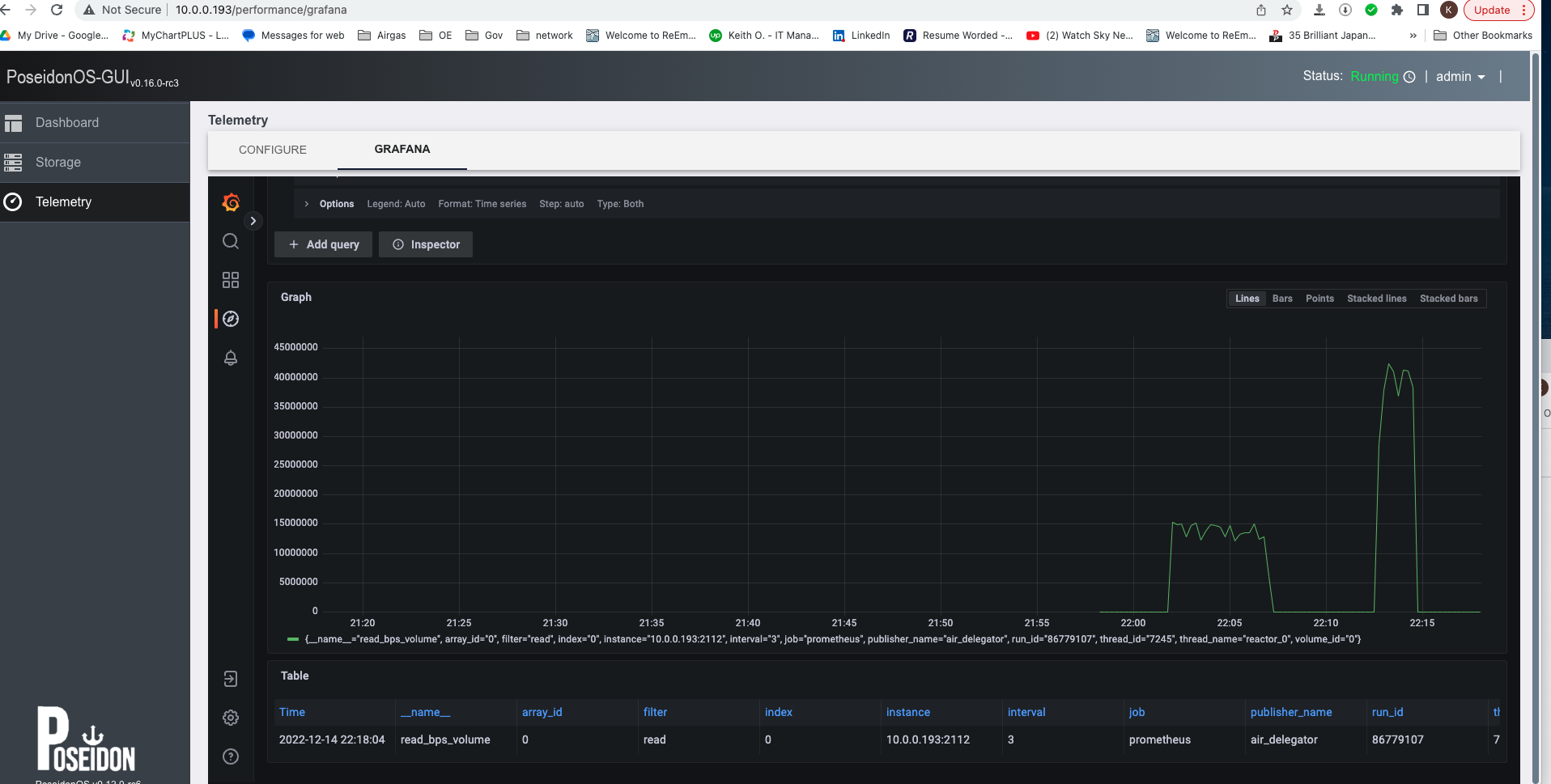Image resolution: width=1551 pixels, height=784 pixels.
Task: Open Grafana server settings gear icon
Action: 231,718
